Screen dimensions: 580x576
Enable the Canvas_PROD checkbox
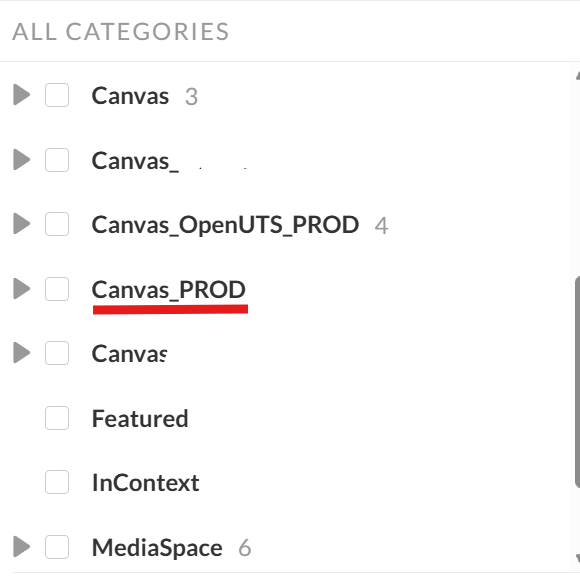click(x=57, y=289)
